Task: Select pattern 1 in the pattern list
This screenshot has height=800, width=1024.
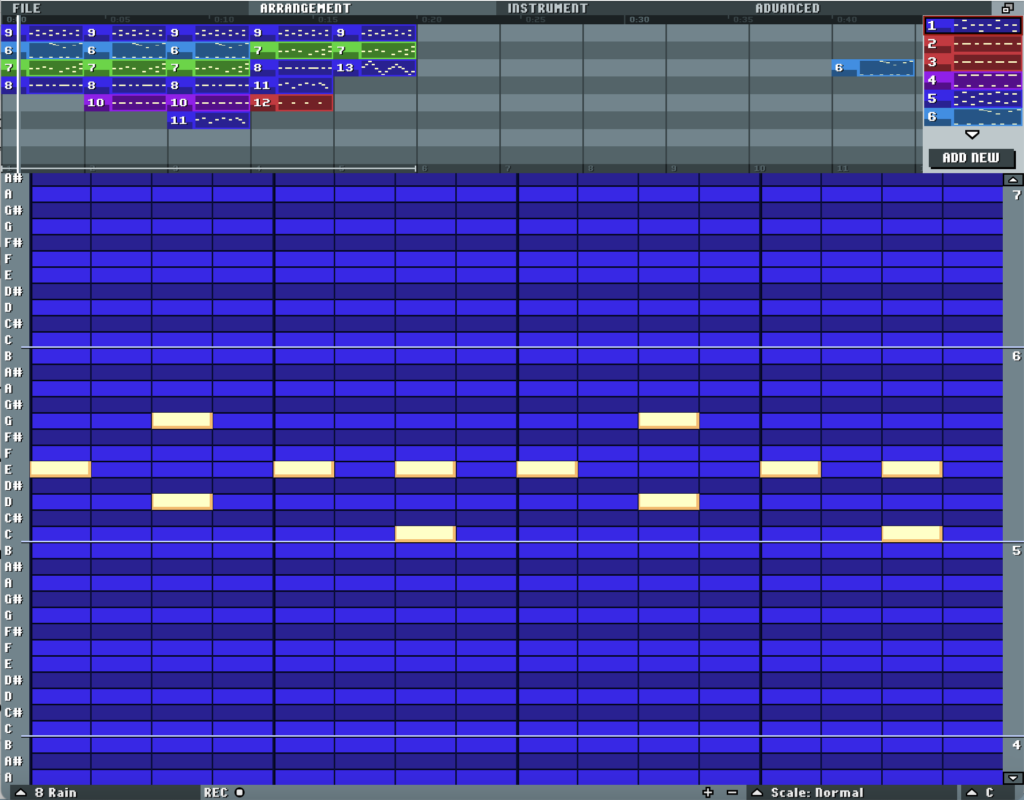Action: (x=972, y=26)
